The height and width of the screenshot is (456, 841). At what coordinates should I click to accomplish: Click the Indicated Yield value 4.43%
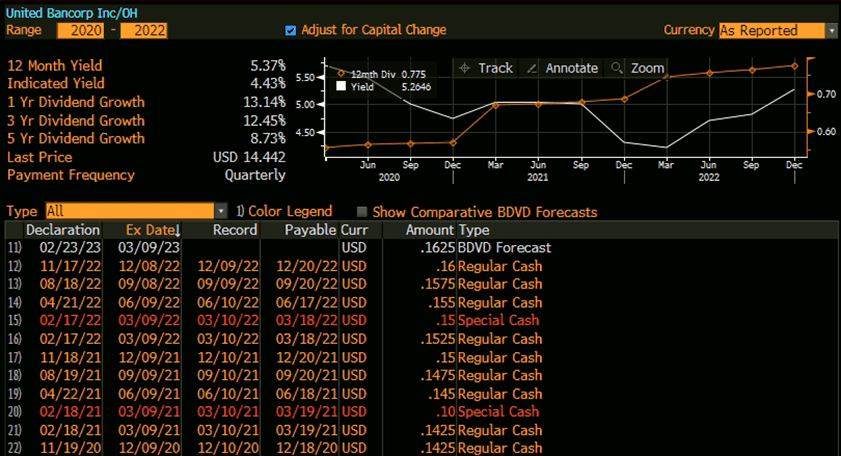pos(268,83)
